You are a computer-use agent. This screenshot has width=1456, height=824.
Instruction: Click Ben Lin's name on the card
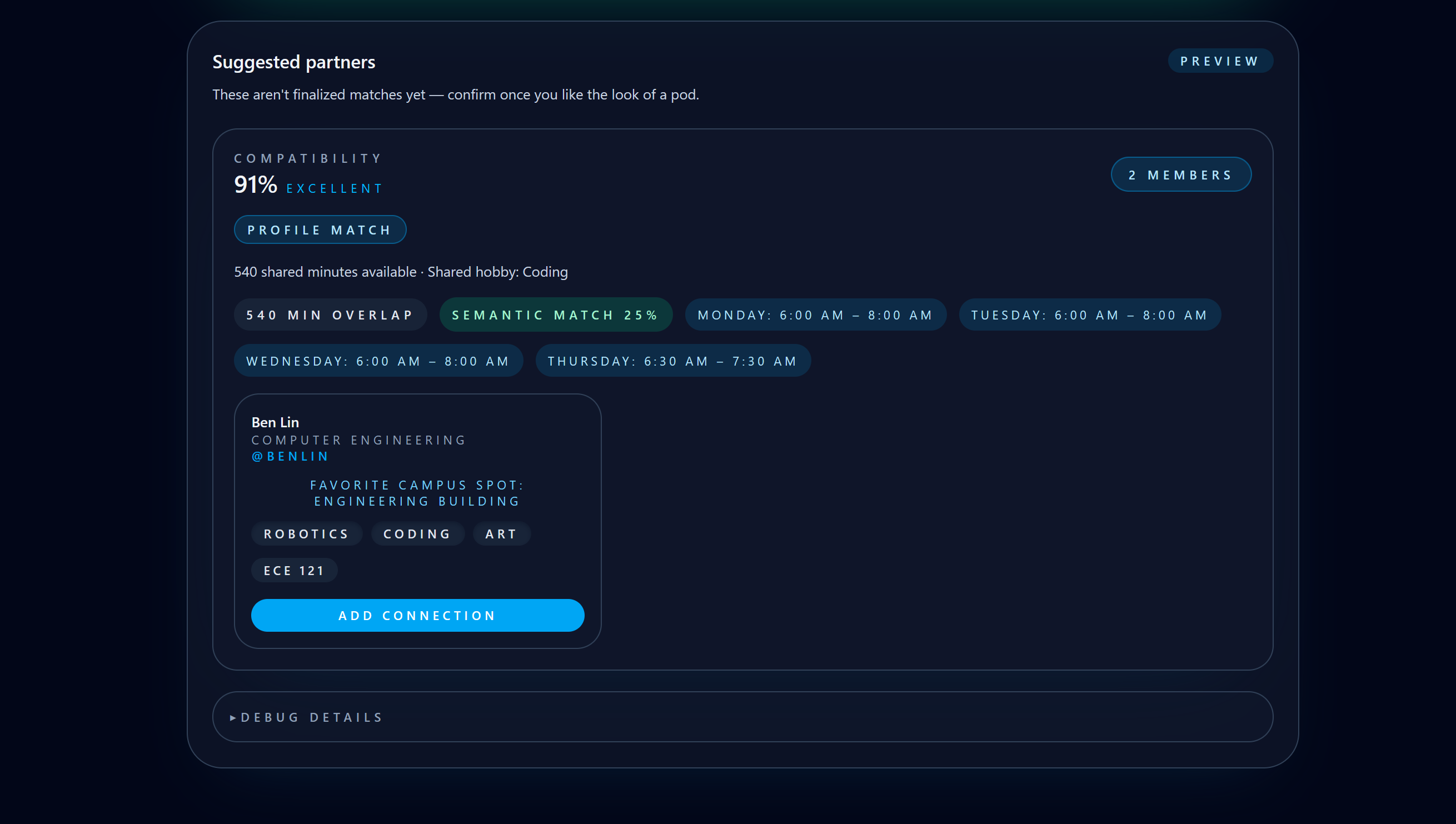click(275, 422)
